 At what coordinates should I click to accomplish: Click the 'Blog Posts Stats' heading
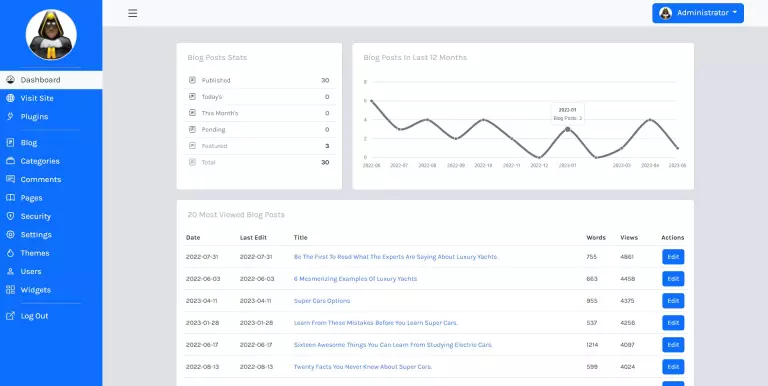point(217,57)
